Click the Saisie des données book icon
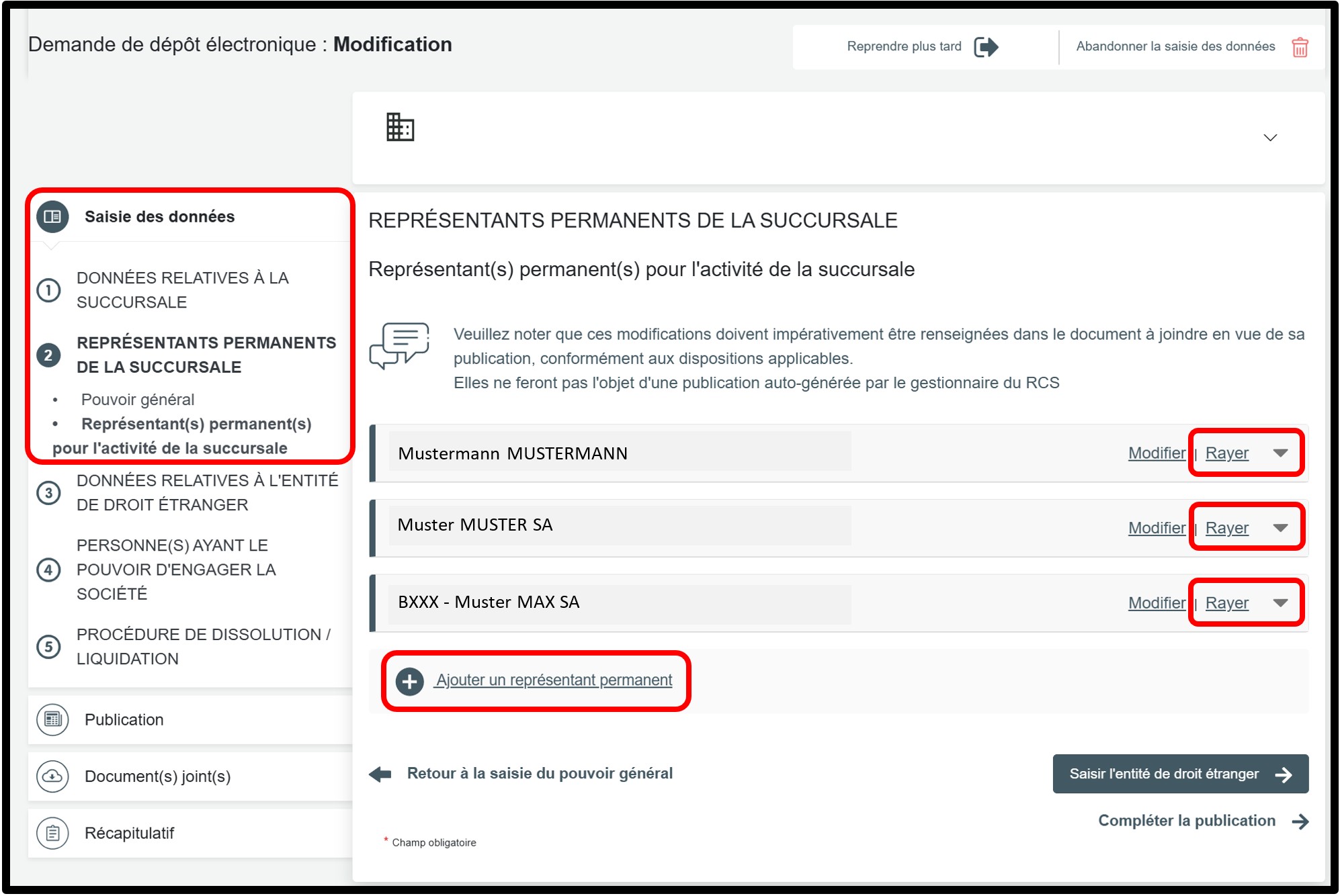The image size is (1340, 896). pyautogui.click(x=52, y=216)
